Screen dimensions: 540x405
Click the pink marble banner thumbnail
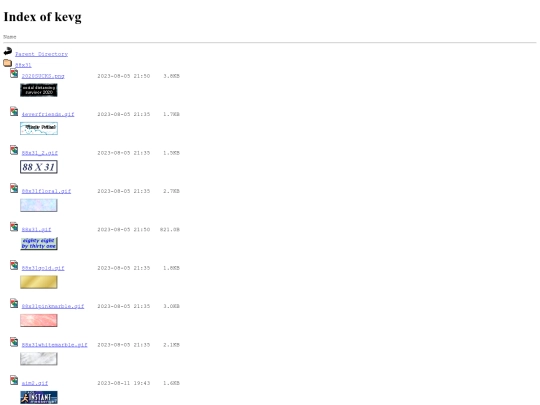[x=39, y=320]
